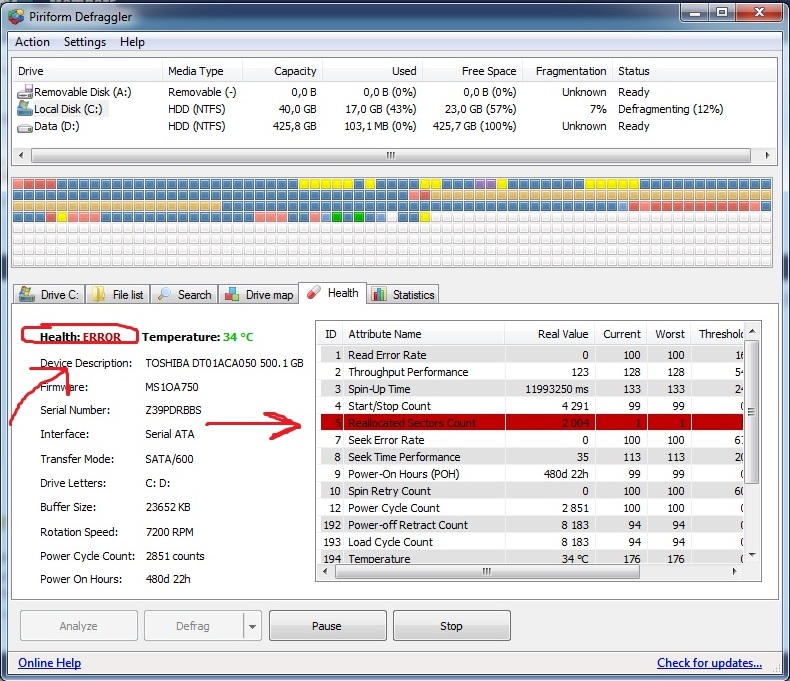
Task: Open the Settings menu
Action: coord(85,42)
